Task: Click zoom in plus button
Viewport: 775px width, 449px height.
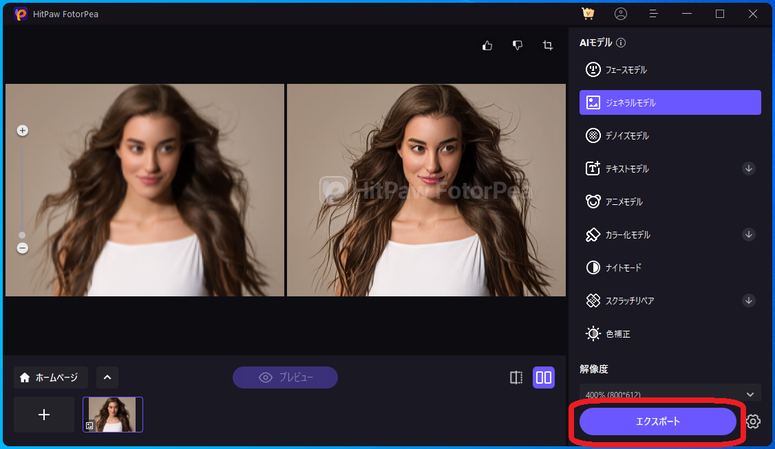Action: [22, 131]
